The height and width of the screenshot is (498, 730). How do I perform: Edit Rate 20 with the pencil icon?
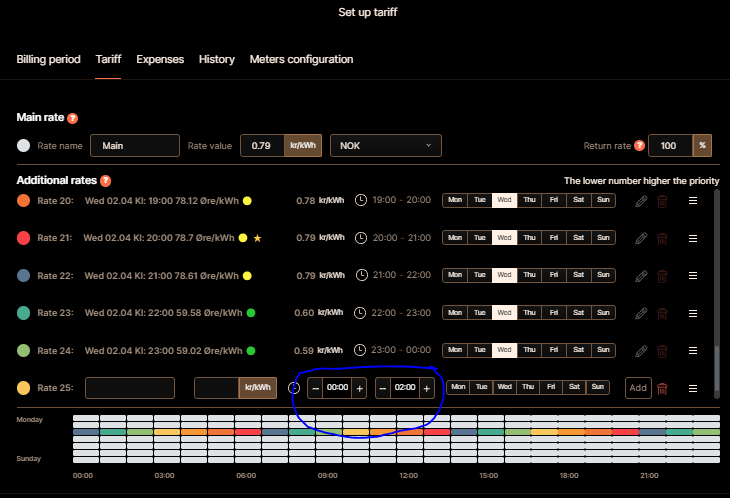tap(641, 201)
